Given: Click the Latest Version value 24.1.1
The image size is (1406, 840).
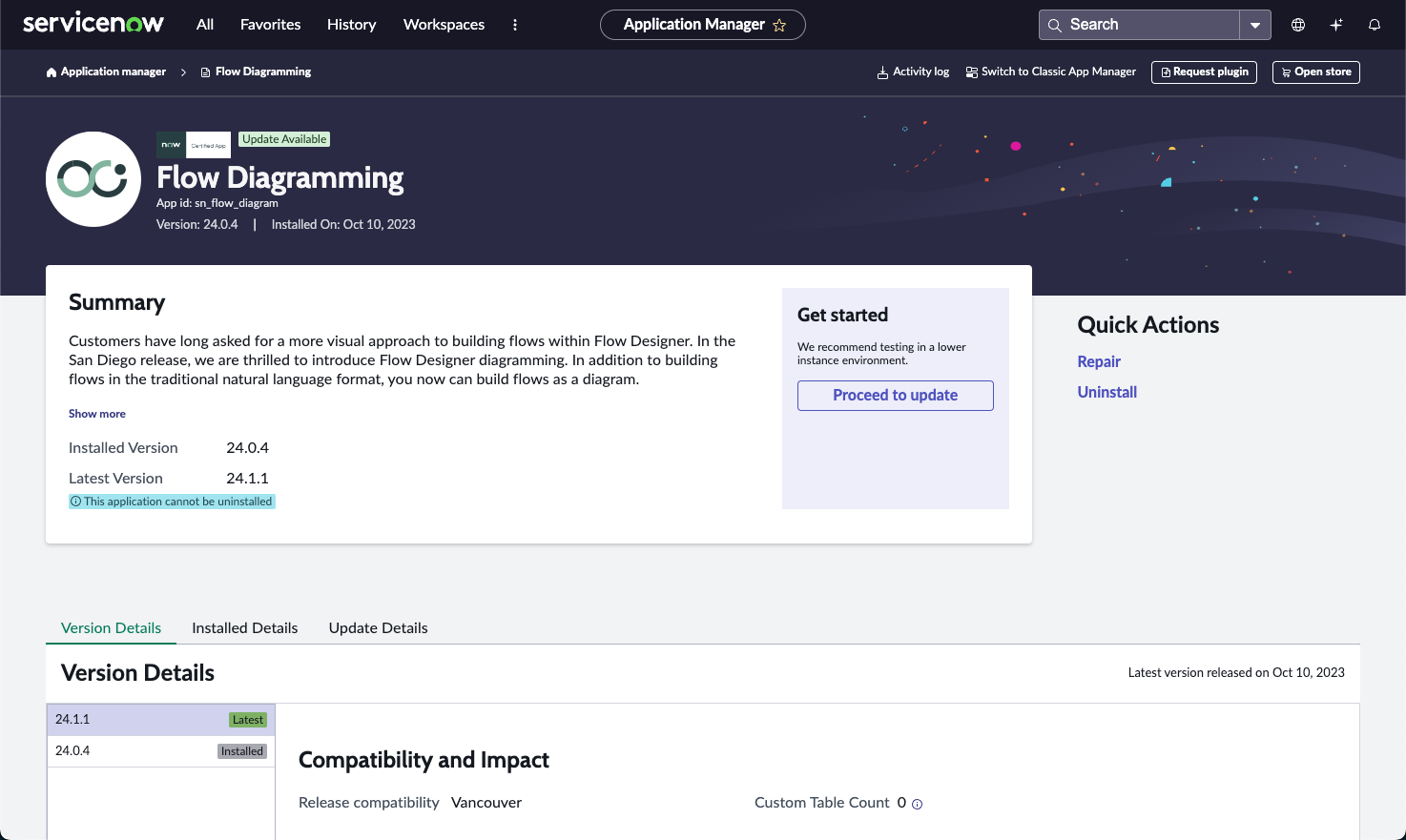Looking at the screenshot, I should tap(247, 479).
